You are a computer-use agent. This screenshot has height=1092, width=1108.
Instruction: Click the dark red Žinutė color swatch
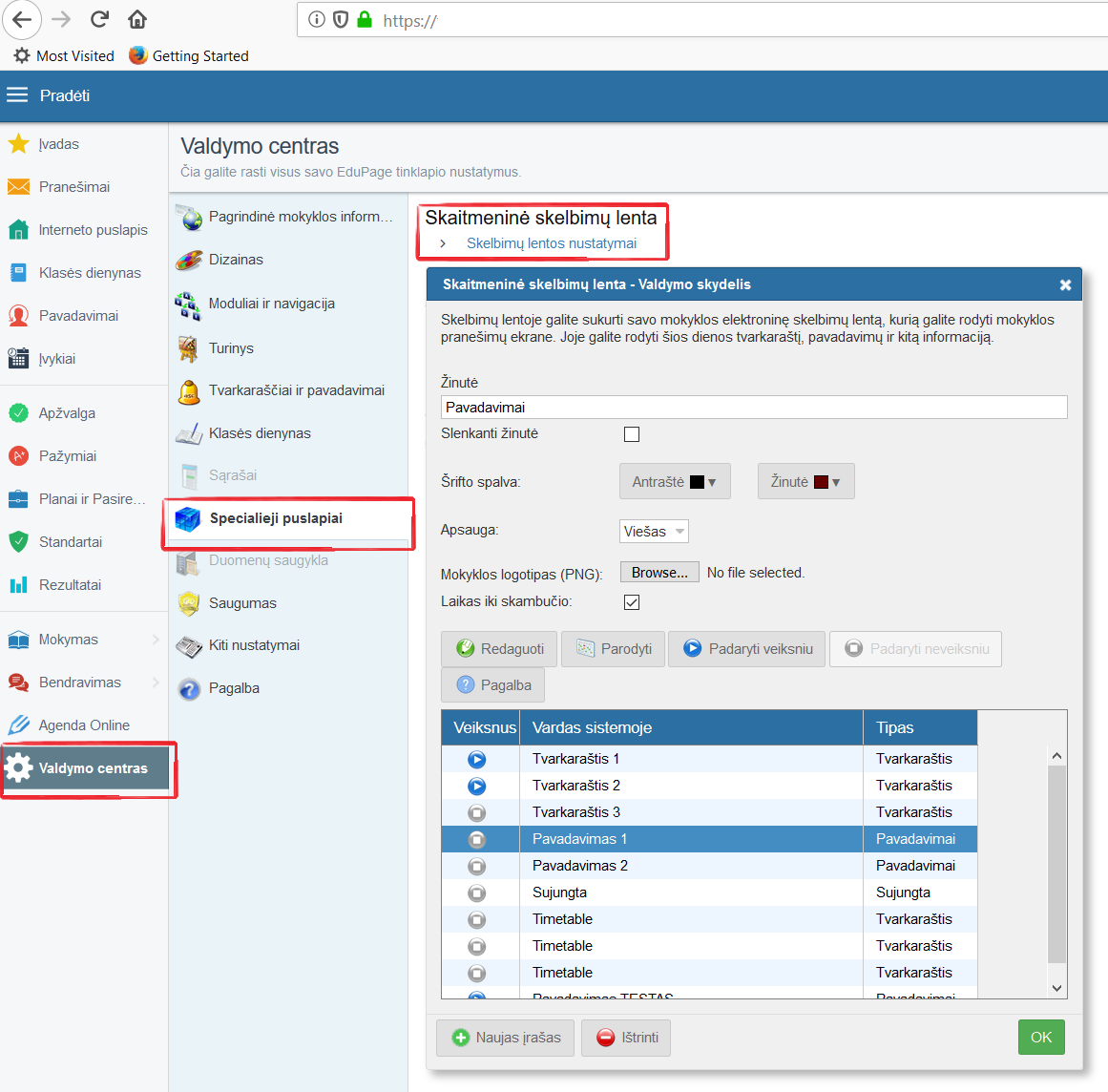[x=820, y=482]
